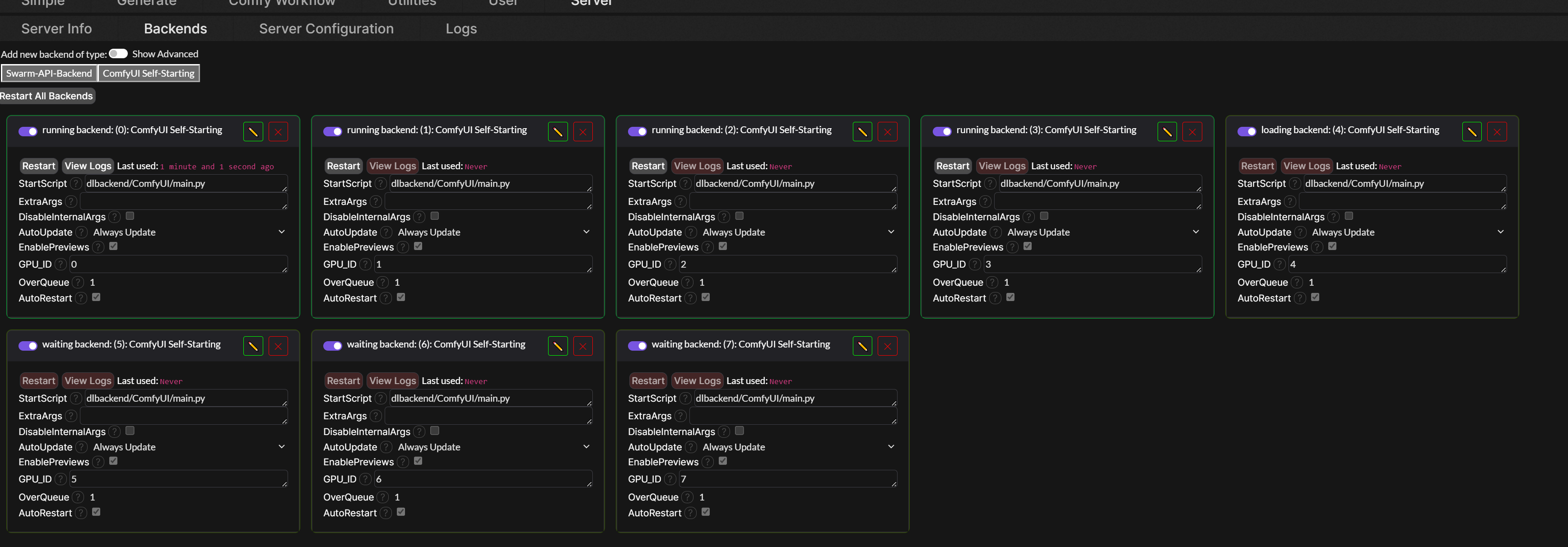Uncheck AutoRestart for backend 5

pyautogui.click(x=96, y=512)
